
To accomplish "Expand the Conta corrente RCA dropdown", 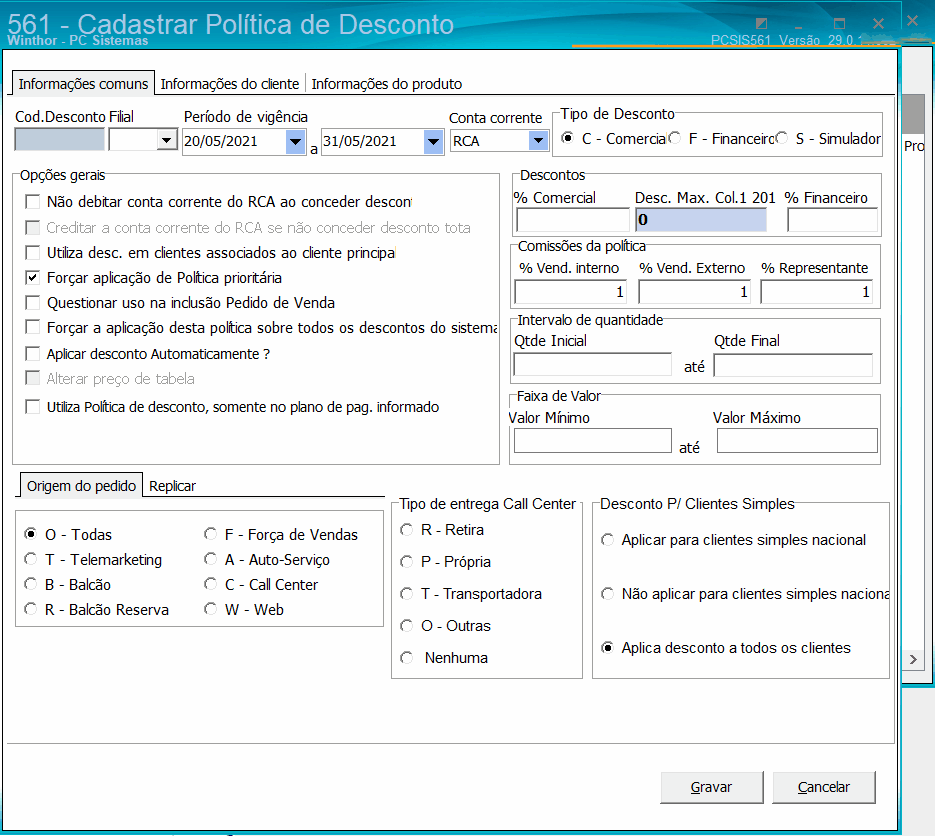I will coord(538,141).
